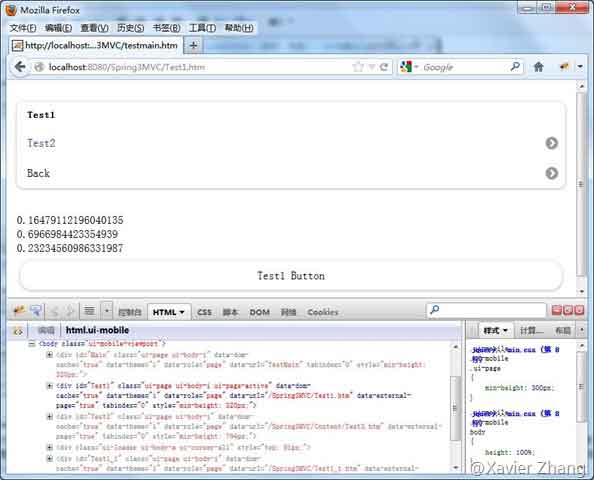
Task: Click the arrow icon on Test2 row
Action: coord(552,143)
